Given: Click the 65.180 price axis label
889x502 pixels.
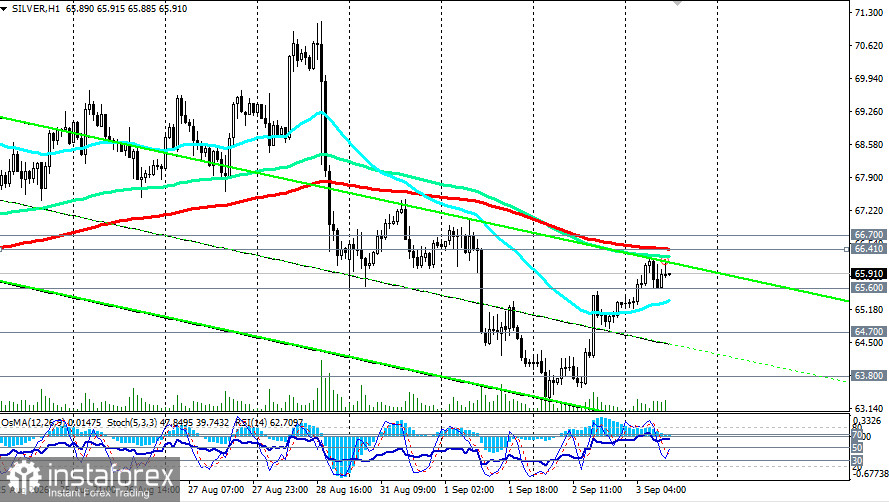Looking at the screenshot, I should pos(869,309).
